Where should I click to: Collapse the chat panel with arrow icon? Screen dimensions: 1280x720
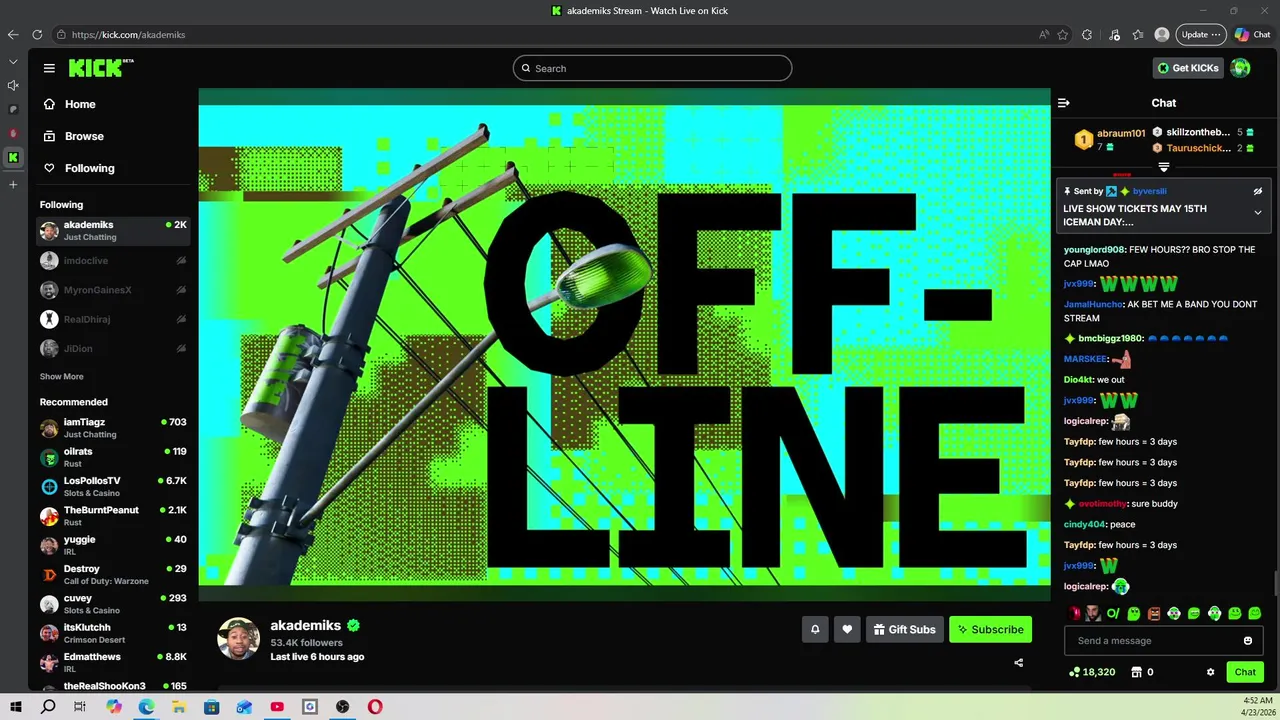(x=1064, y=103)
